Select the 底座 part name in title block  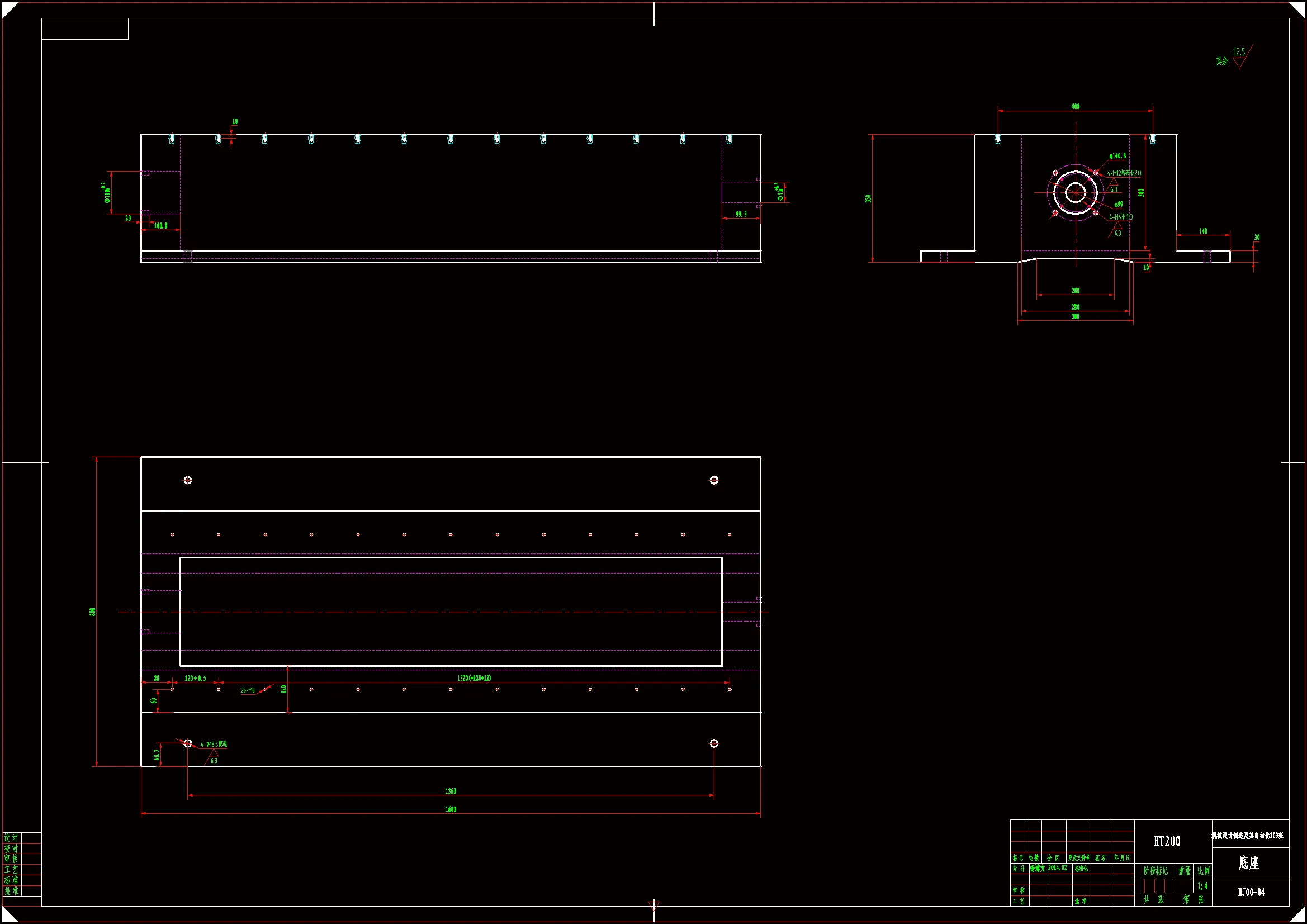pos(1249,863)
